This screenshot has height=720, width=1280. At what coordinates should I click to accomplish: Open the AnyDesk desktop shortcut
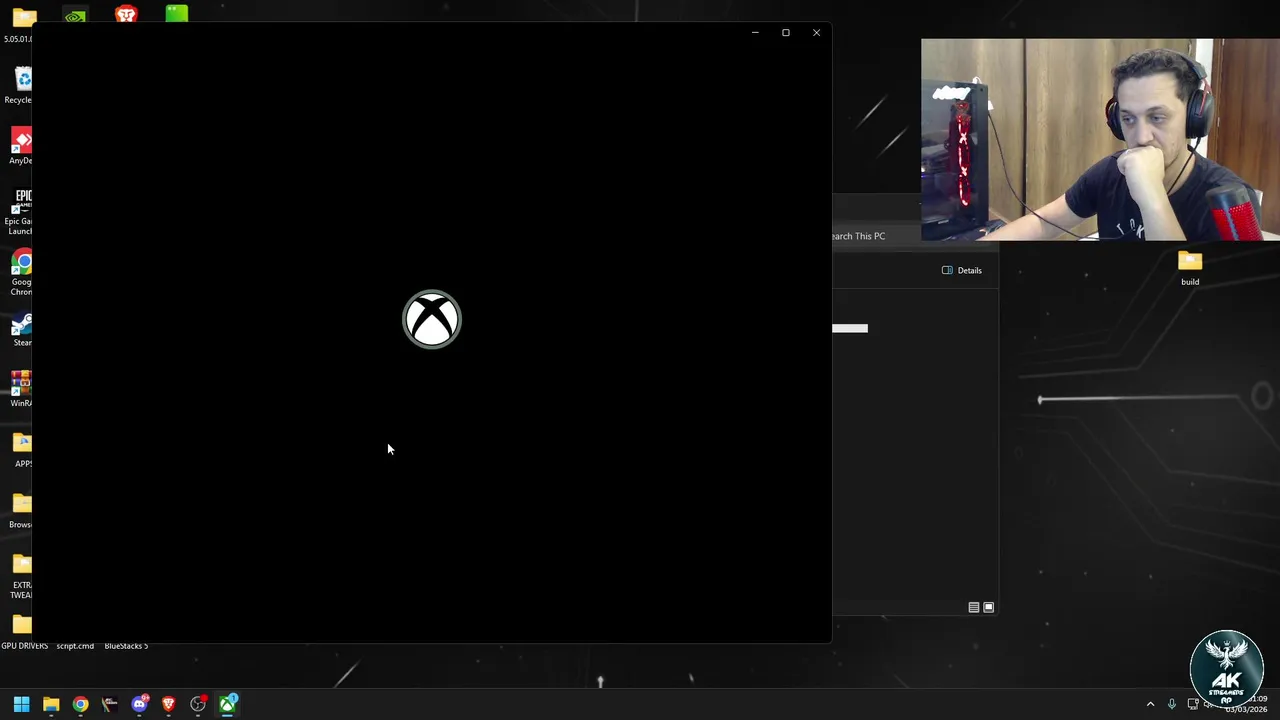(x=20, y=146)
